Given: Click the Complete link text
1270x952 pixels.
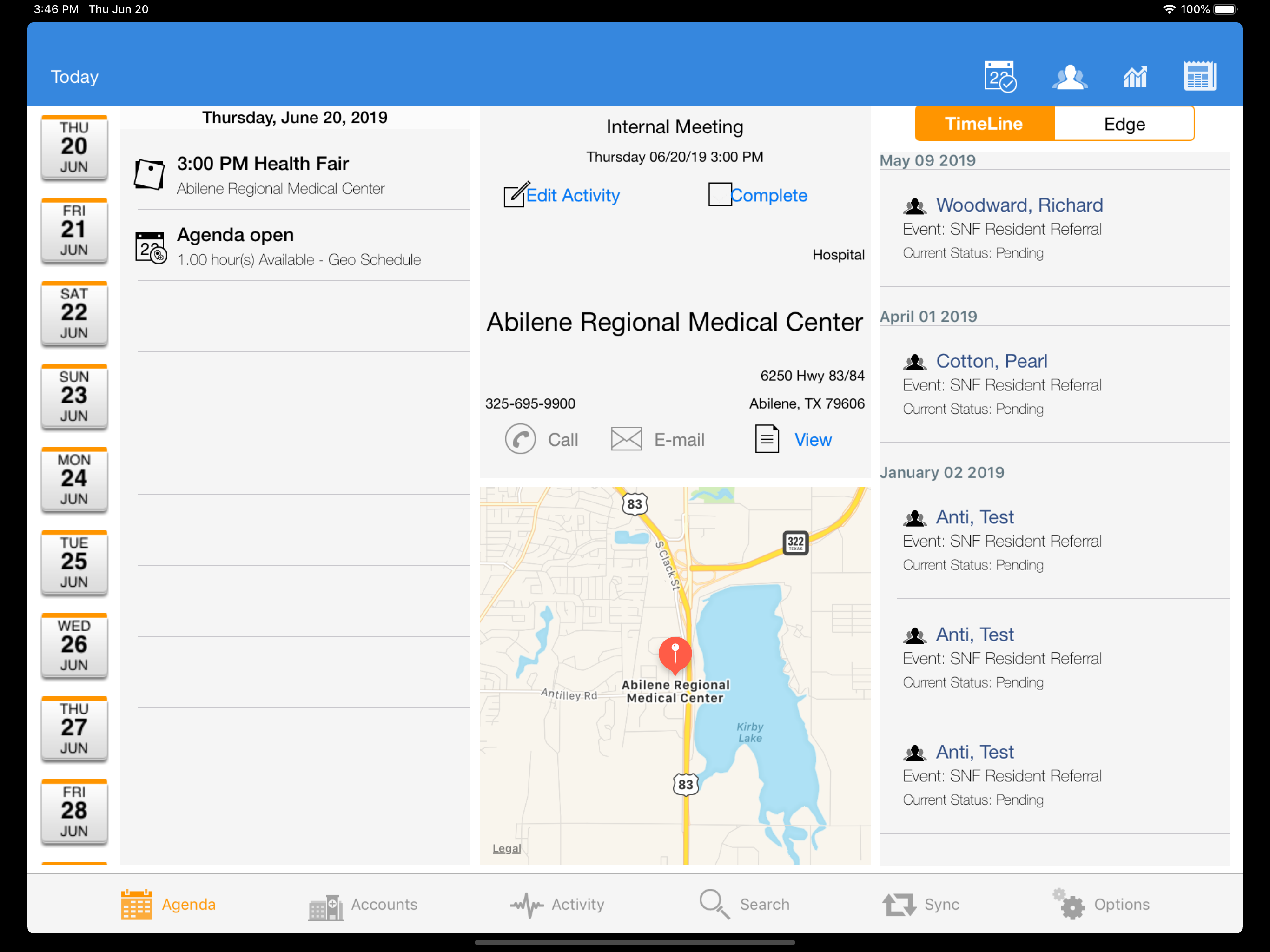Looking at the screenshot, I should point(769,195).
